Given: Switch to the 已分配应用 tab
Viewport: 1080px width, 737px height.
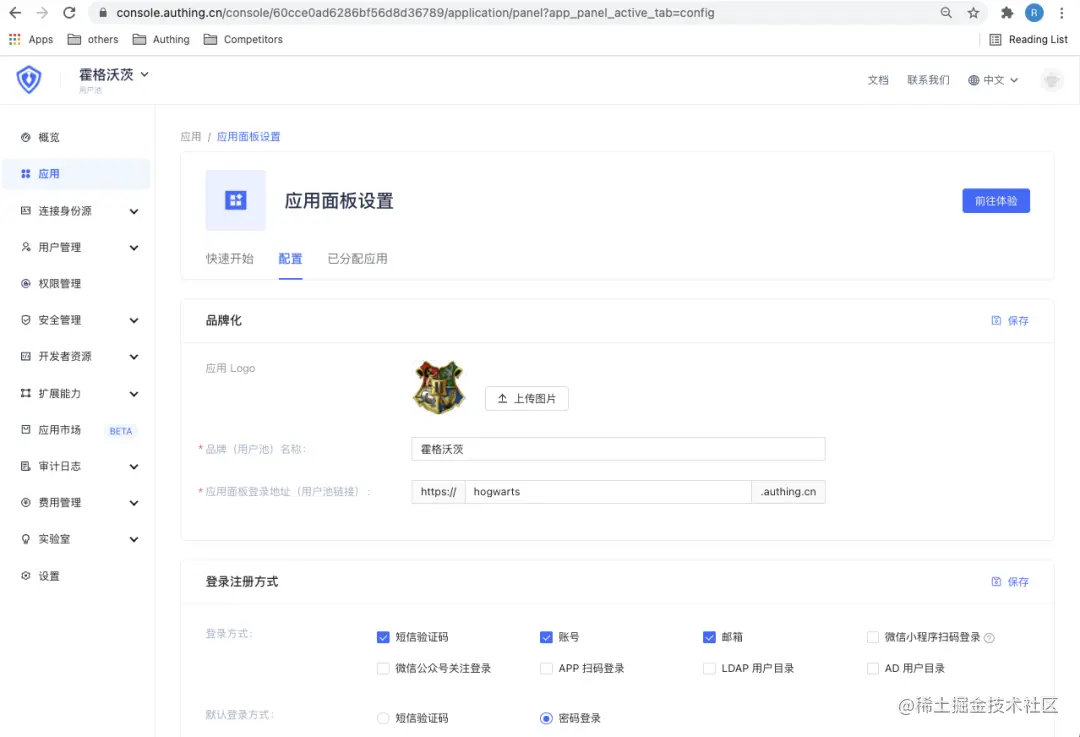Looking at the screenshot, I should pyautogui.click(x=357, y=259).
